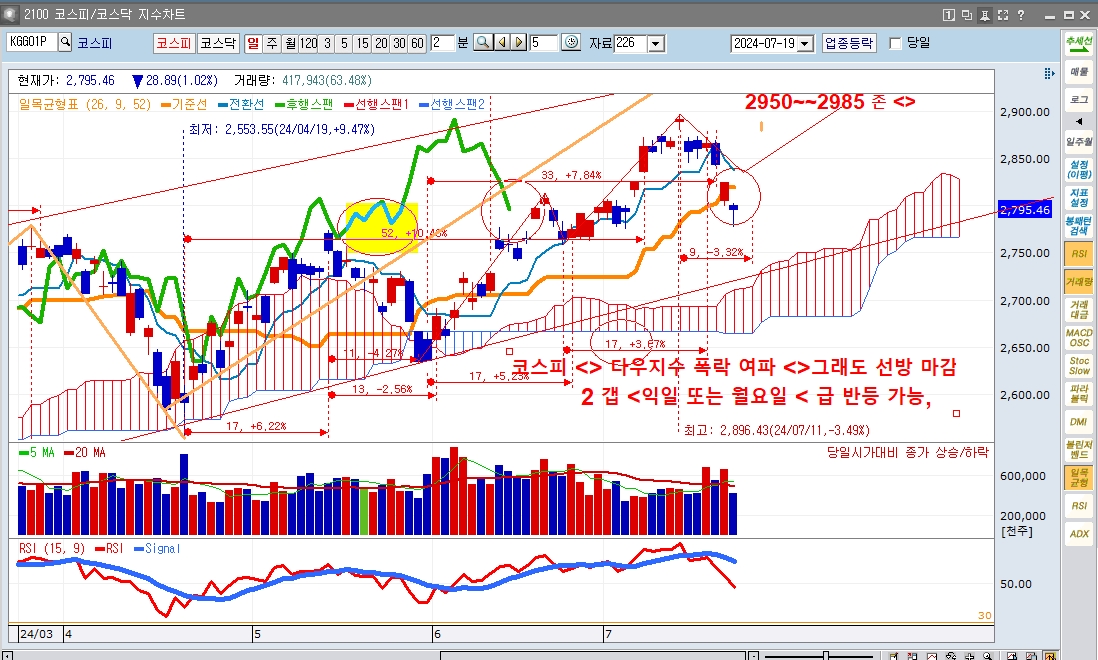Pin the window with the pushpin icon

985,15
